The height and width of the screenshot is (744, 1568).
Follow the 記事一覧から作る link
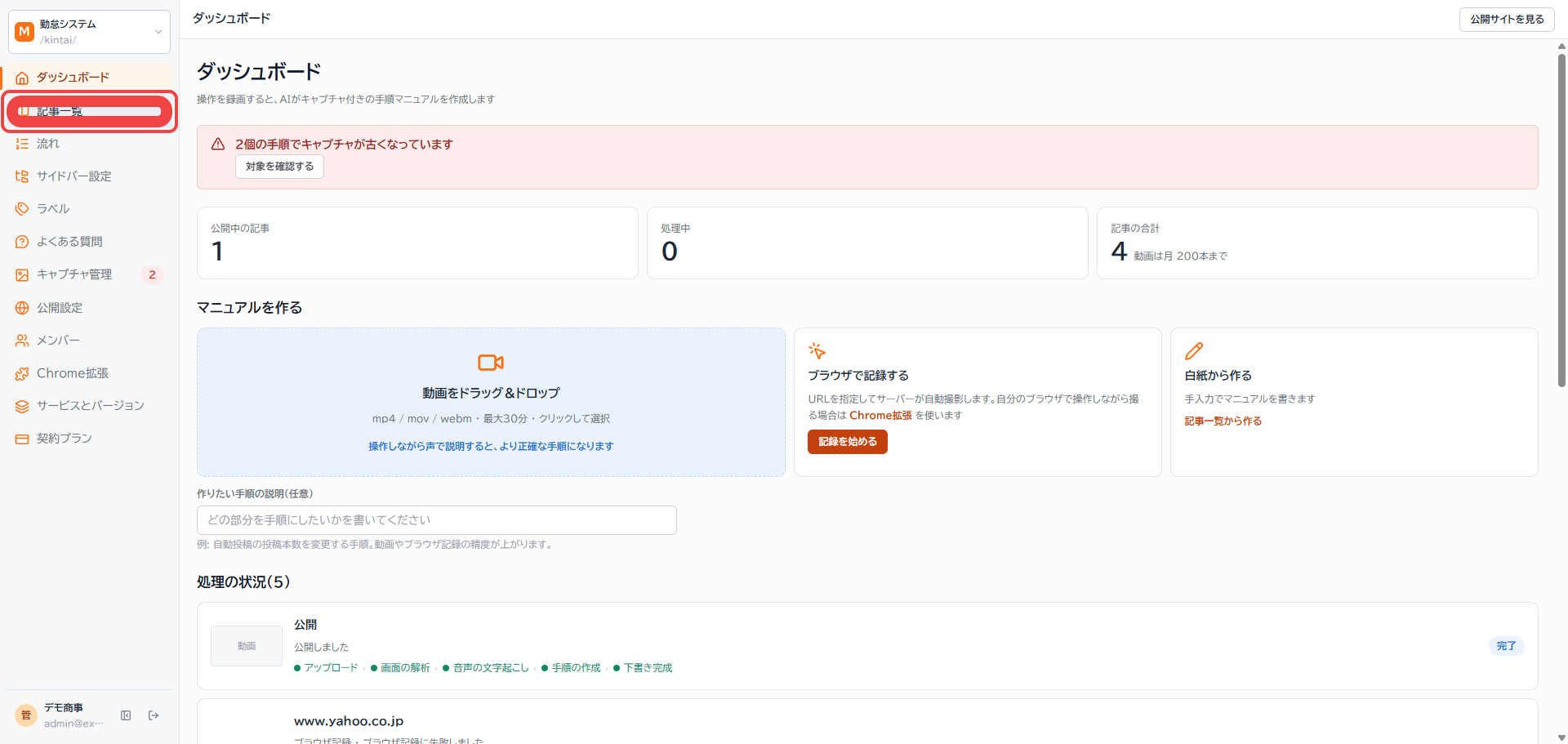1223,421
